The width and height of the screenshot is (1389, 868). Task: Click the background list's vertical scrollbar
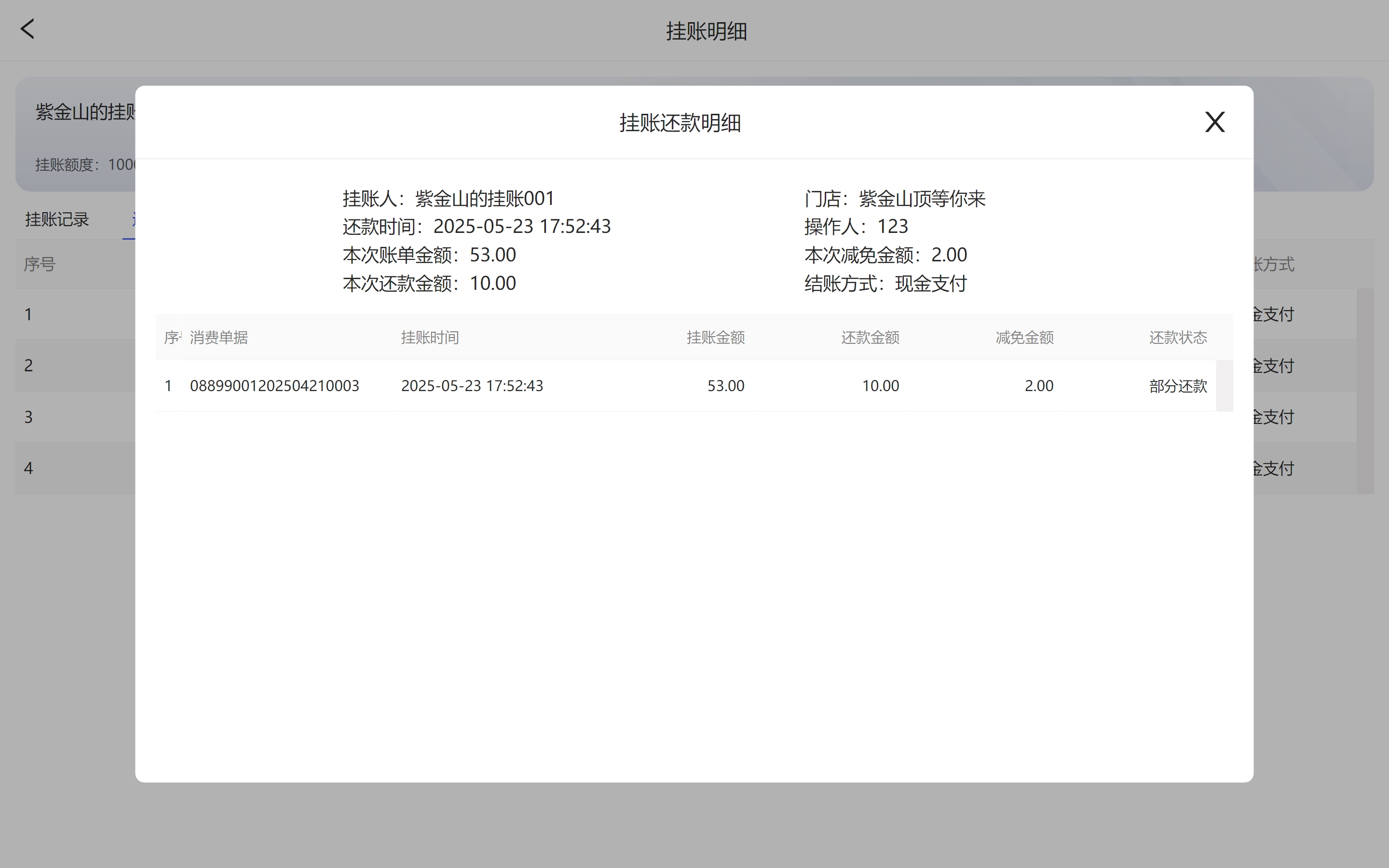tap(1365, 391)
